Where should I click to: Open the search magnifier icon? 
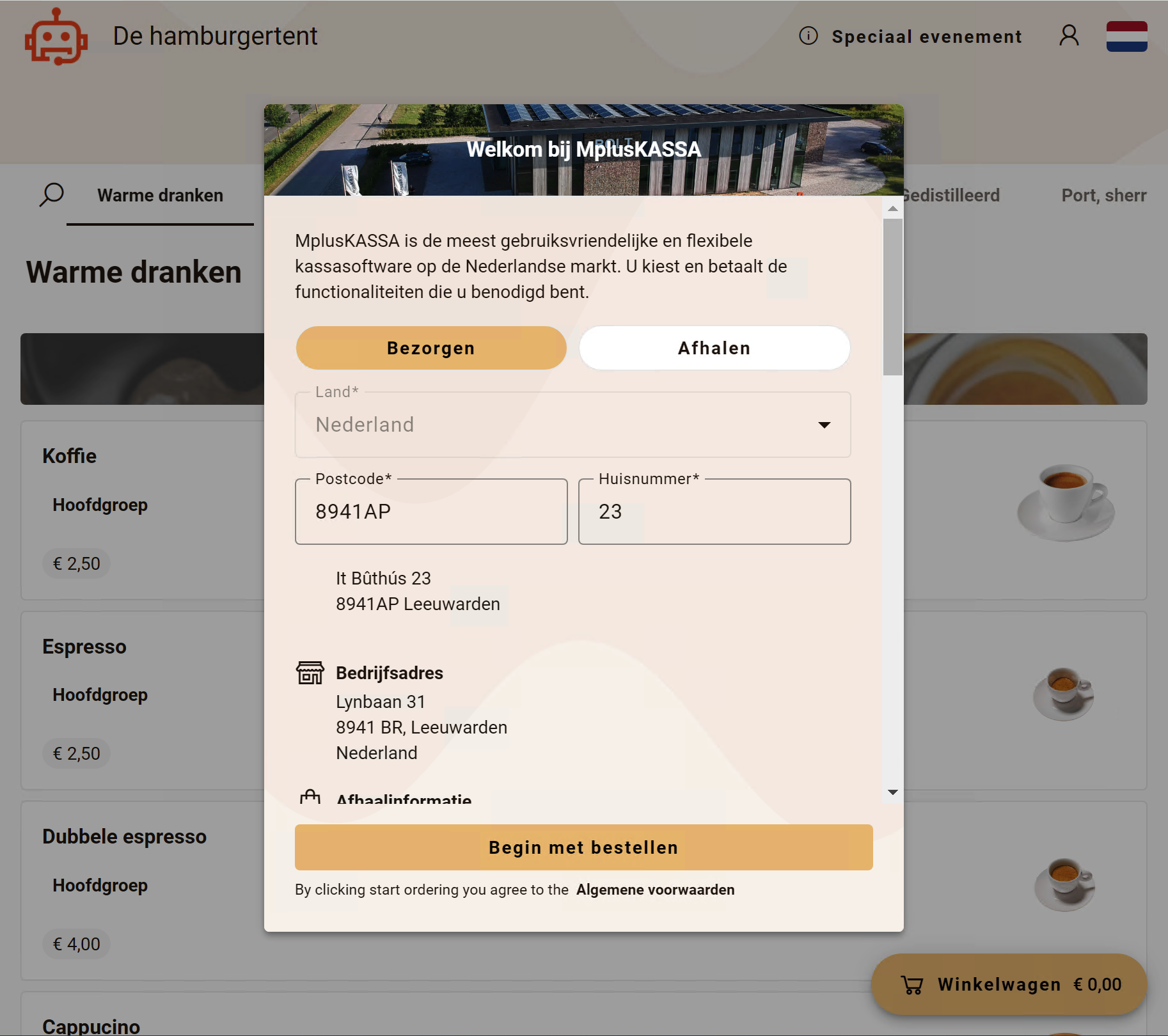[51, 195]
